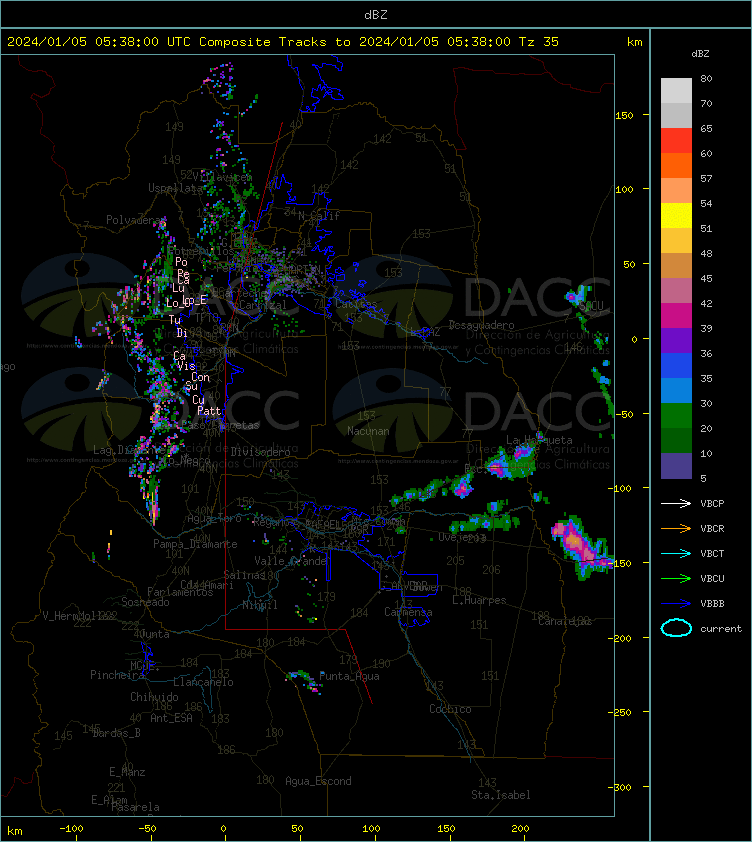Click the green VBCU arrow in the legend
Viewport: 752px width, 842px height.
(x=676, y=578)
